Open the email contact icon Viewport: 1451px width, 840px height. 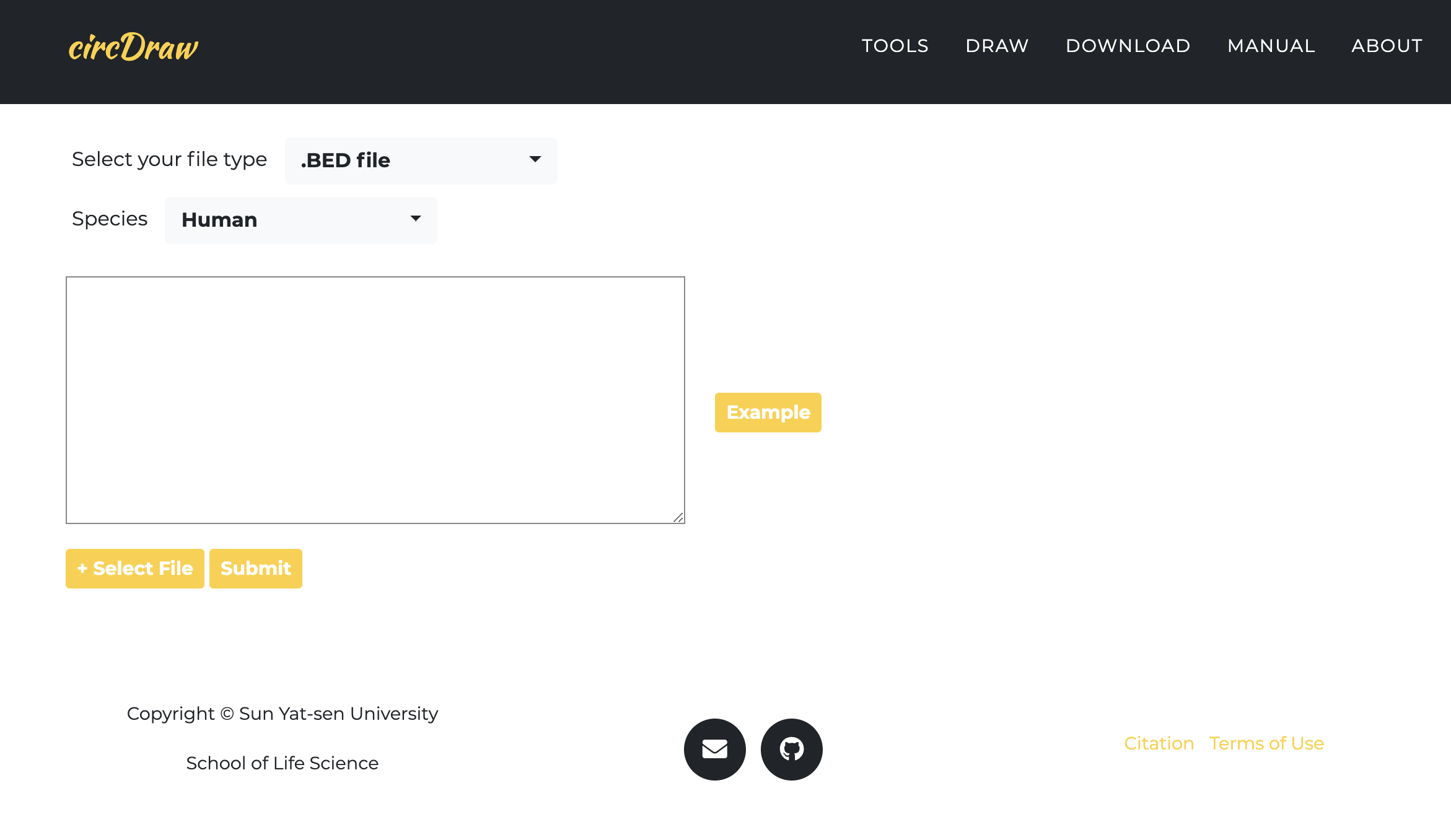click(714, 749)
